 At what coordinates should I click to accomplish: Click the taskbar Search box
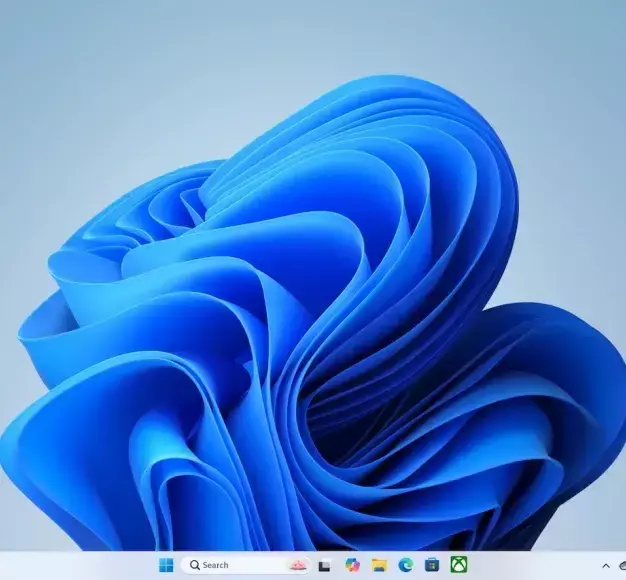click(x=246, y=565)
